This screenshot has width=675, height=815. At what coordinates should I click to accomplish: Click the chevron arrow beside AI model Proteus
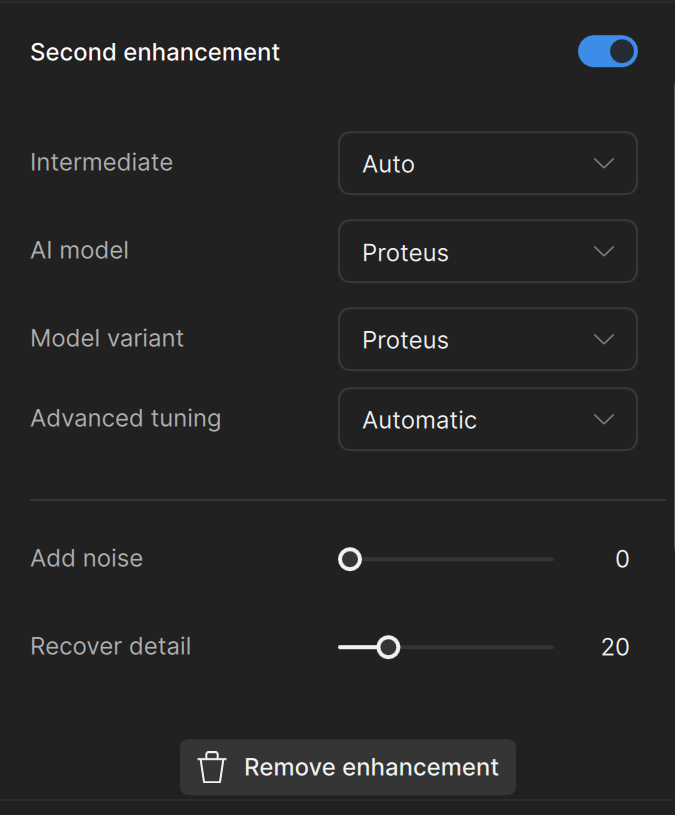tap(603, 251)
